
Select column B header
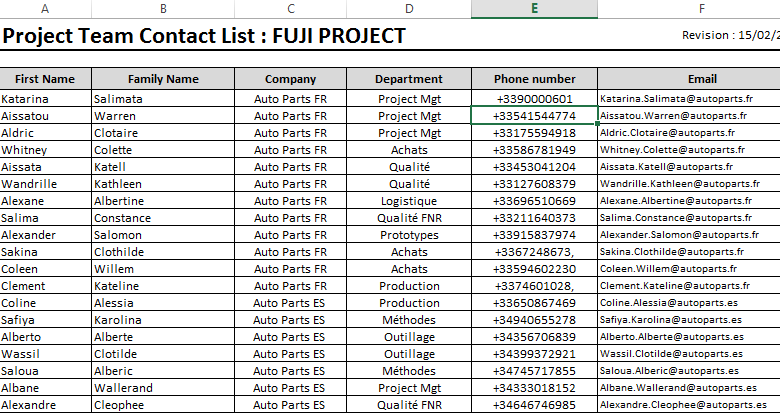(163, 9)
